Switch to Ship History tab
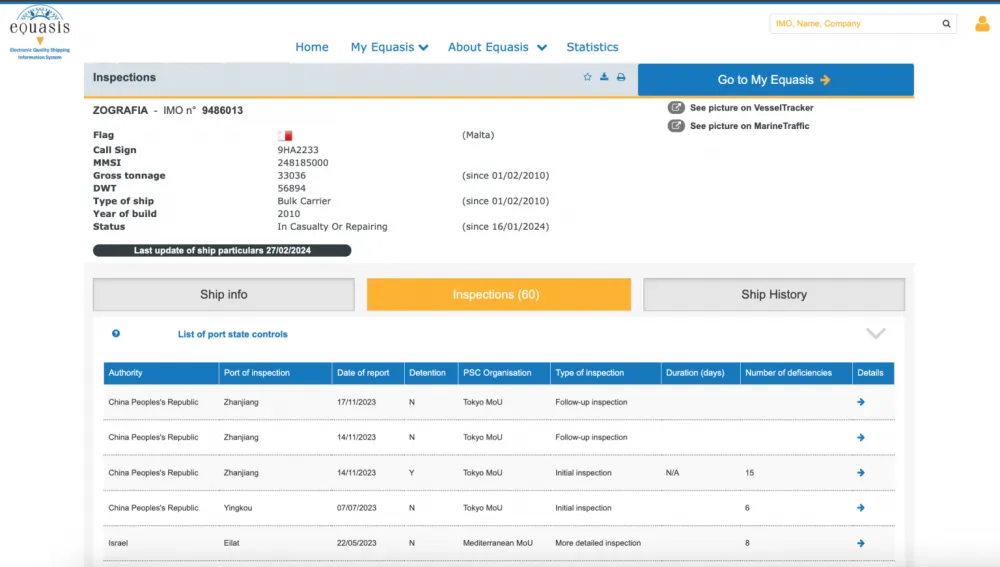 pos(774,295)
